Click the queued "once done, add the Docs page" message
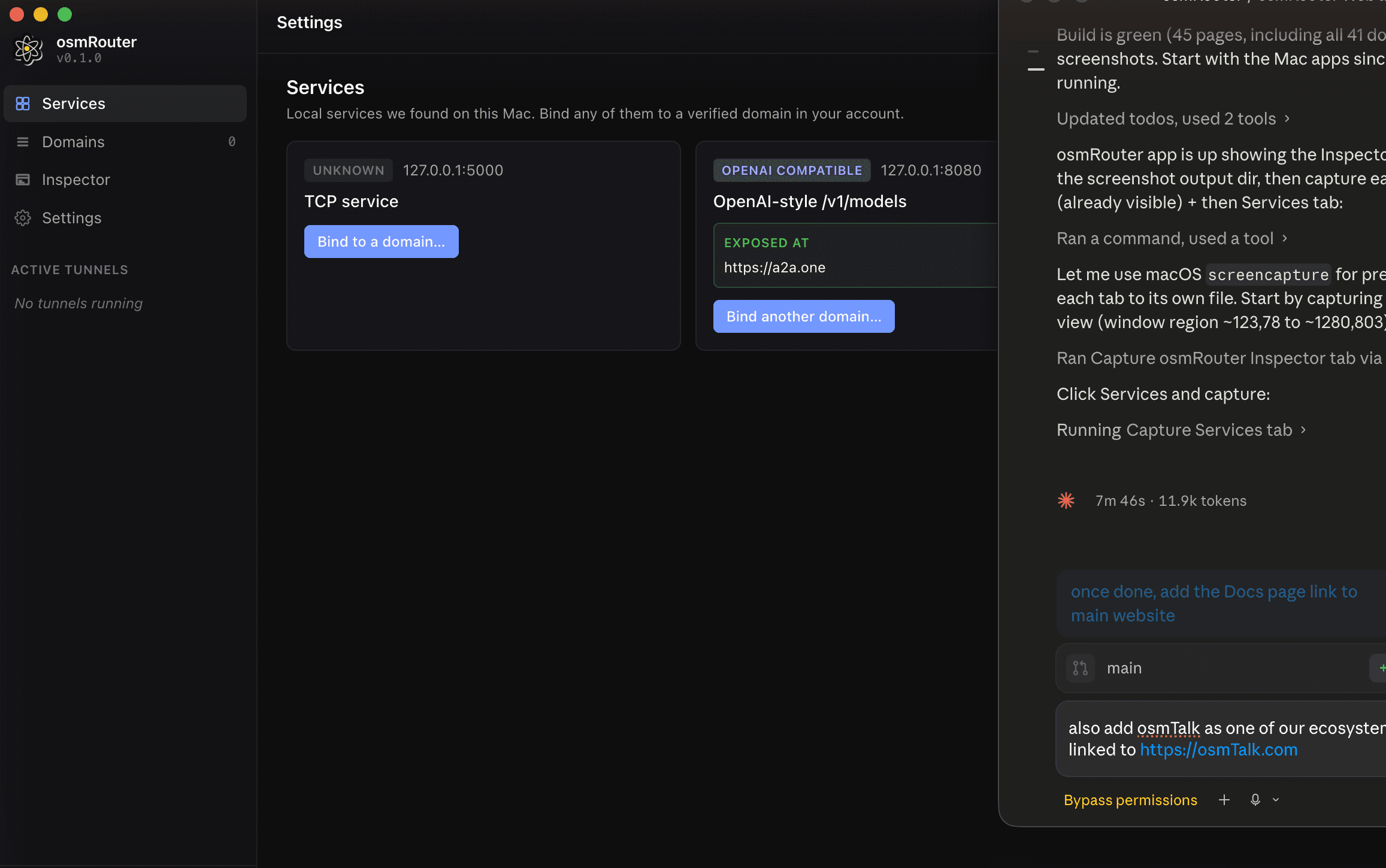This screenshot has width=1386, height=868. (1221, 603)
